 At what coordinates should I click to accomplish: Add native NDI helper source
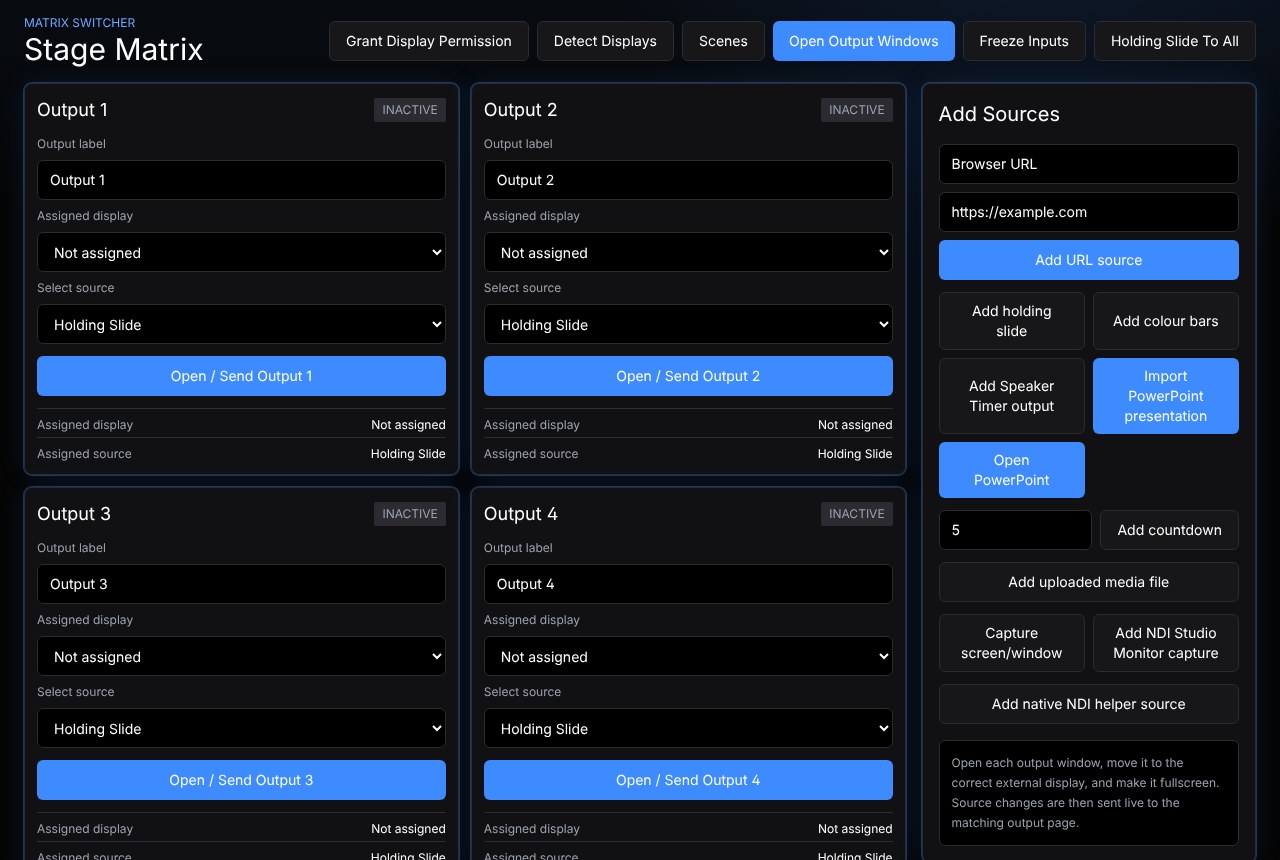click(1089, 704)
